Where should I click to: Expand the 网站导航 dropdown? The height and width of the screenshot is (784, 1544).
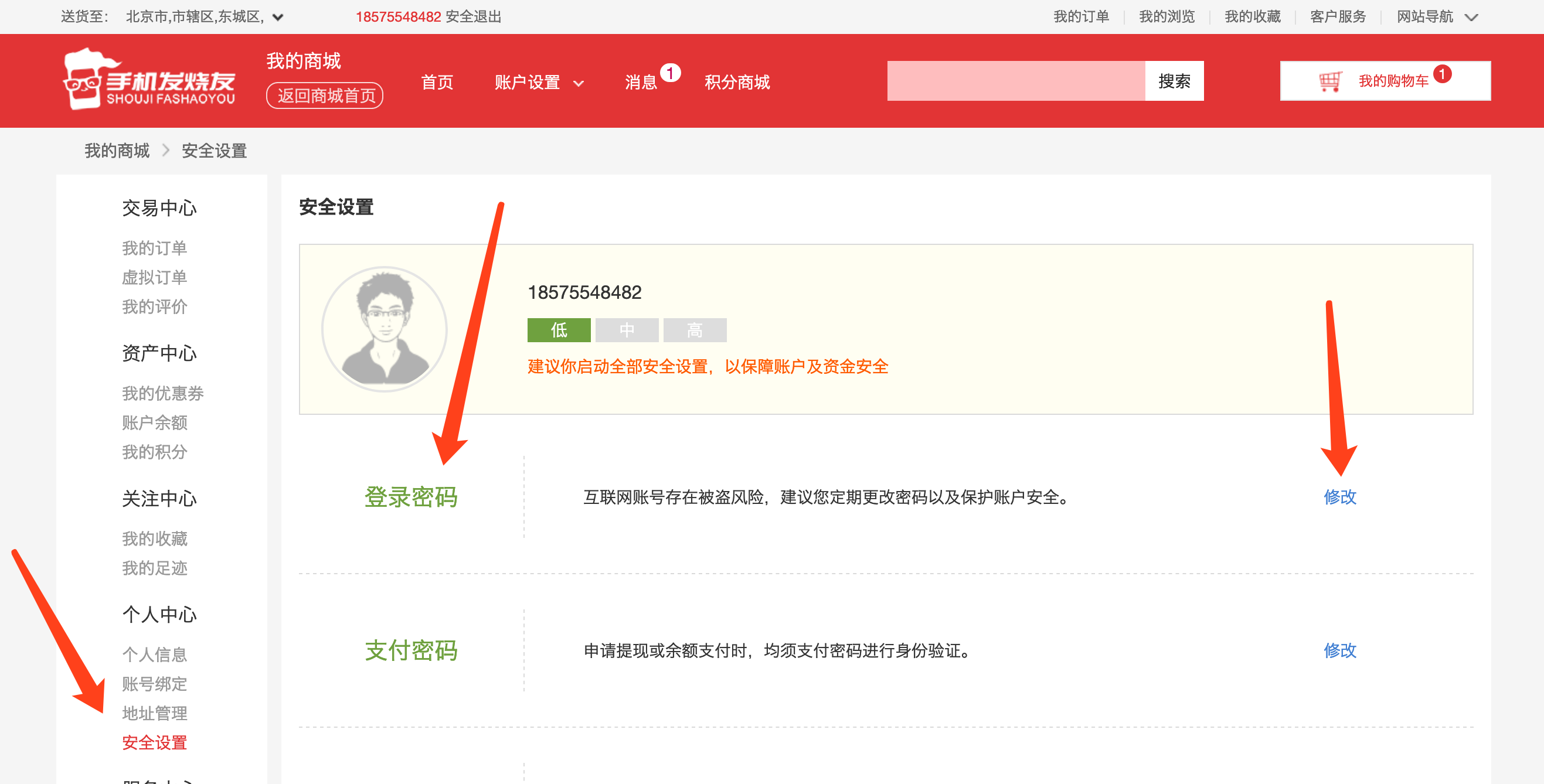click(x=1471, y=18)
